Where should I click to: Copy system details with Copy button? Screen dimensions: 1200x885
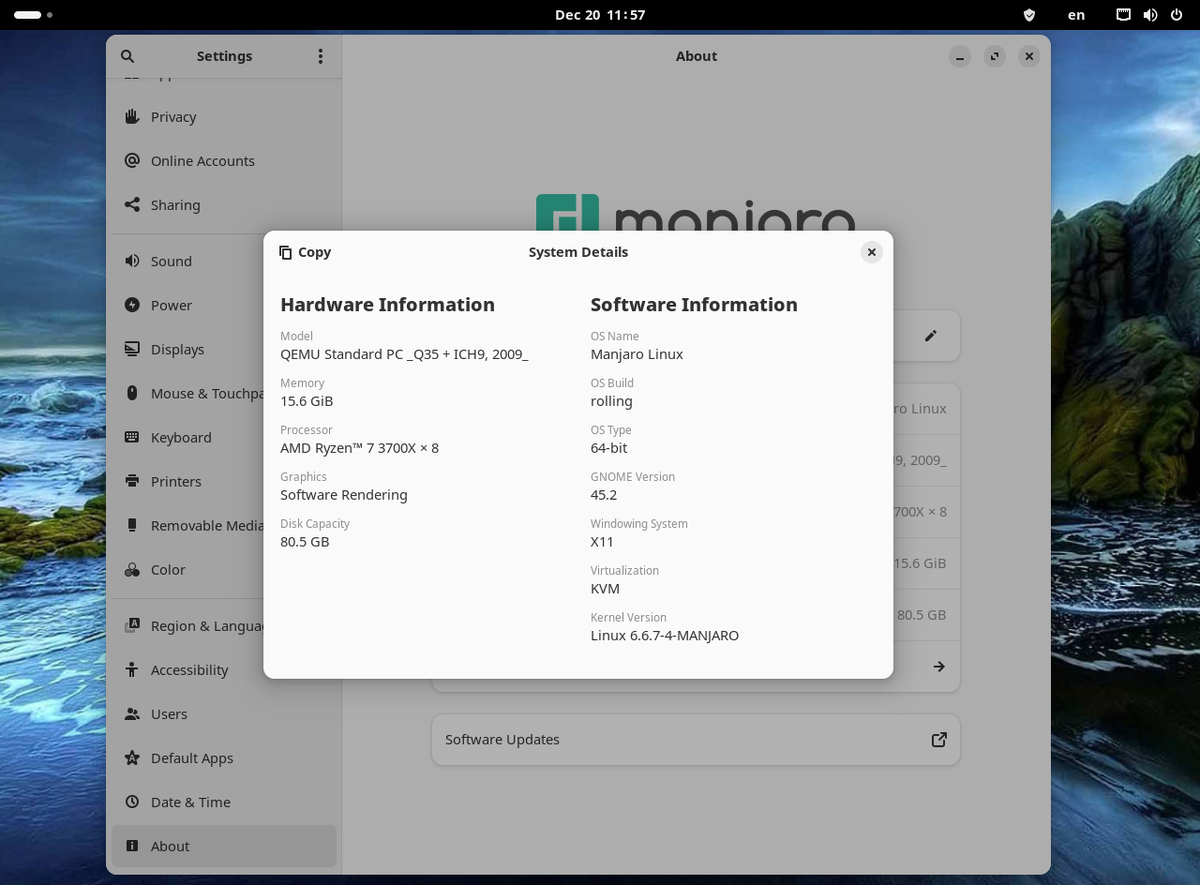(305, 252)
